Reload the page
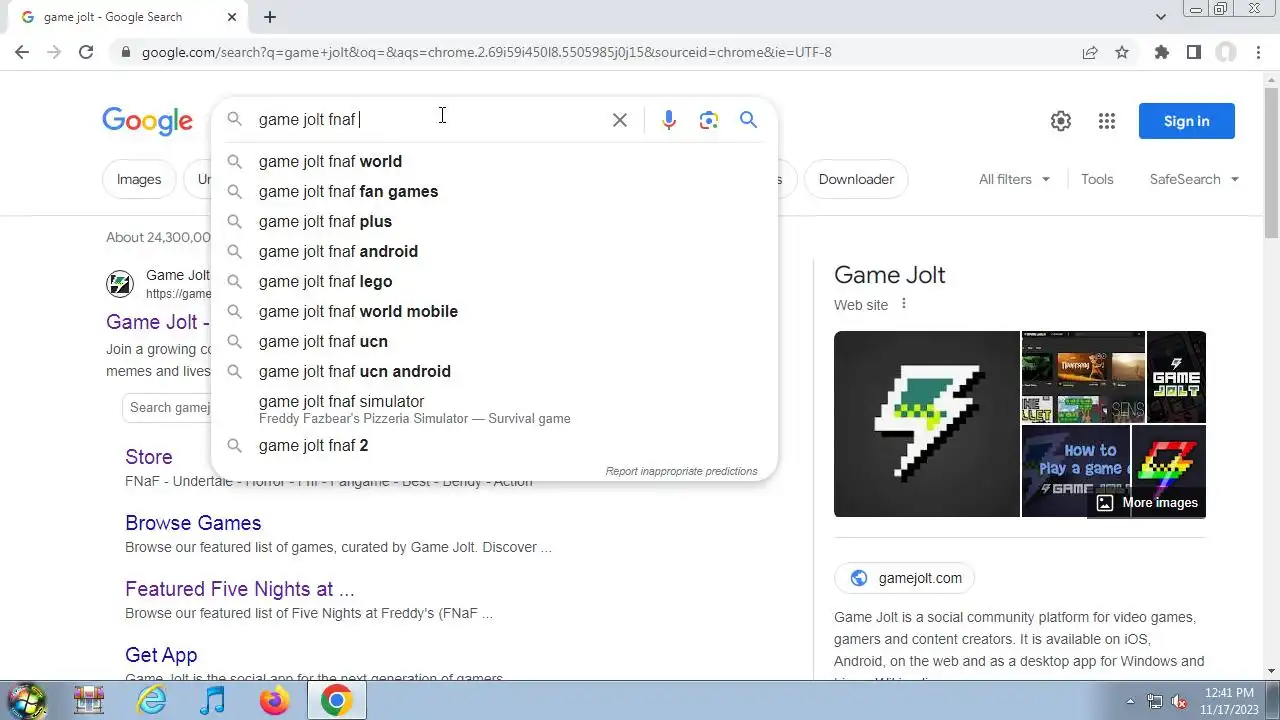 coord(86,52)
